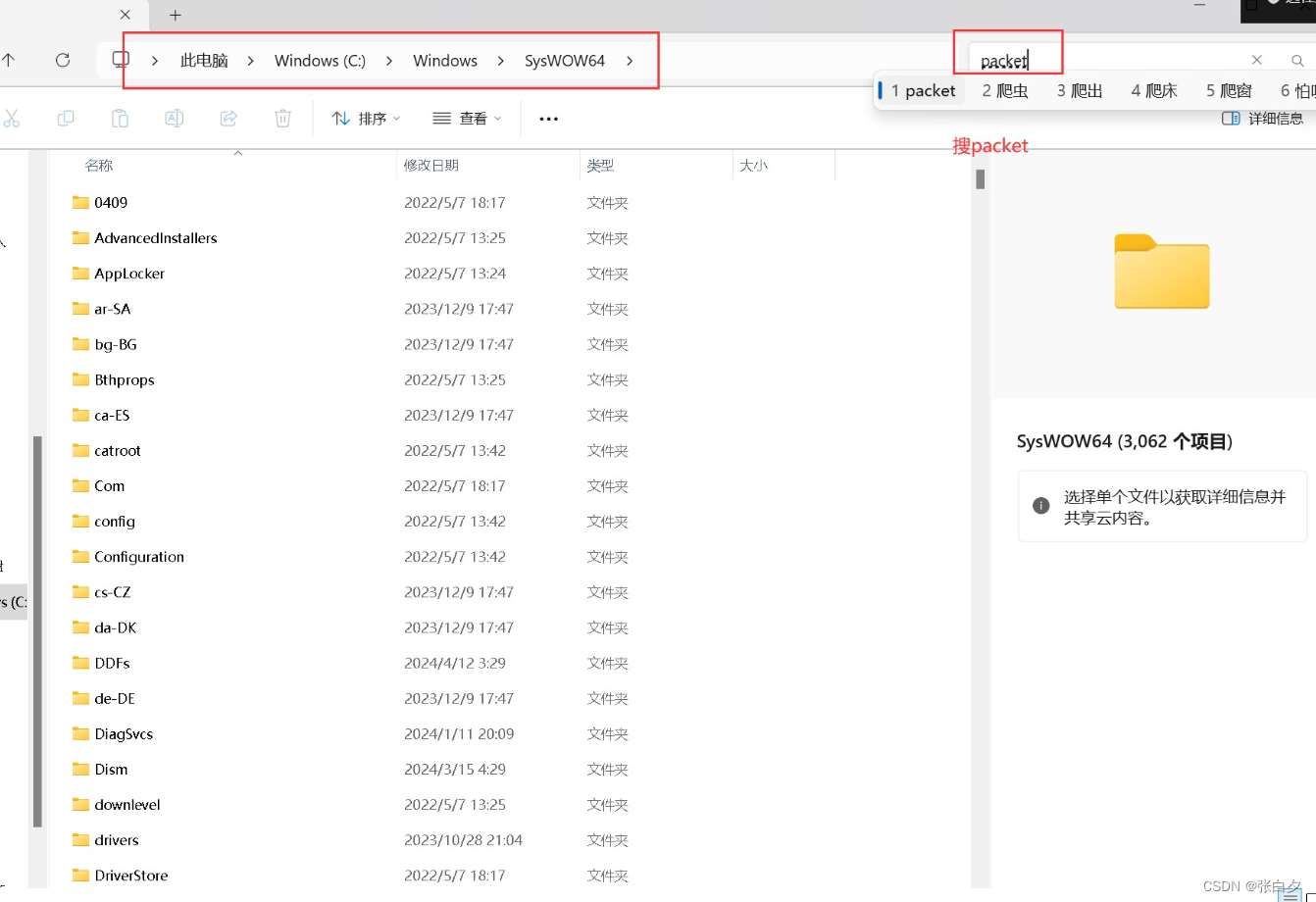Toggle the 详细信息 details pane
This screenshot has width=1316, height=902.
tap(1263, 119)
